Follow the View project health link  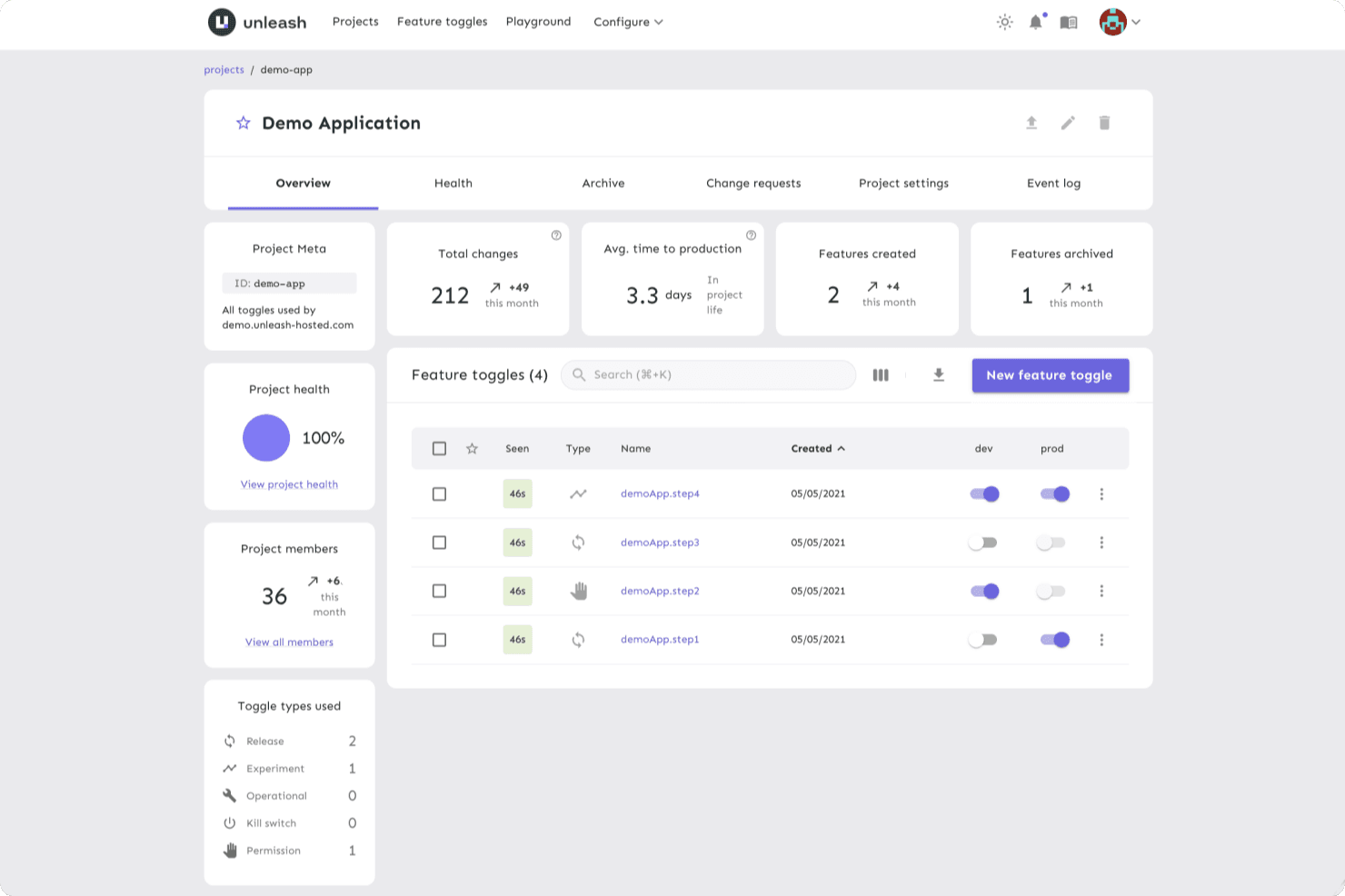tap(289, 484)
